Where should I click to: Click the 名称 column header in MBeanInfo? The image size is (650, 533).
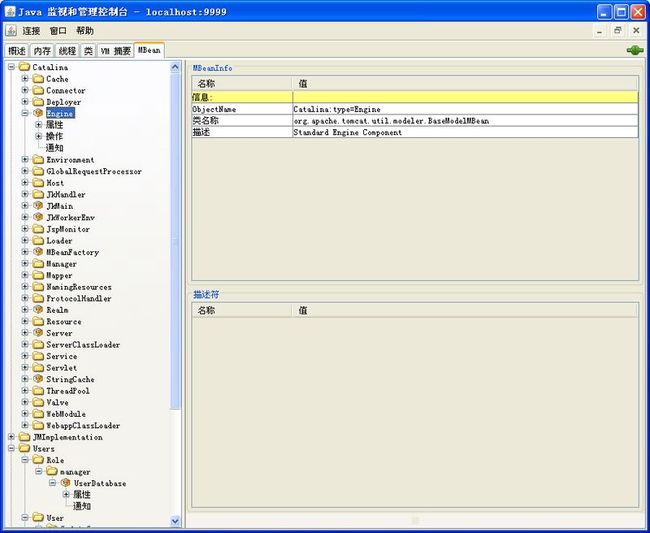click(x=242, y=84)
